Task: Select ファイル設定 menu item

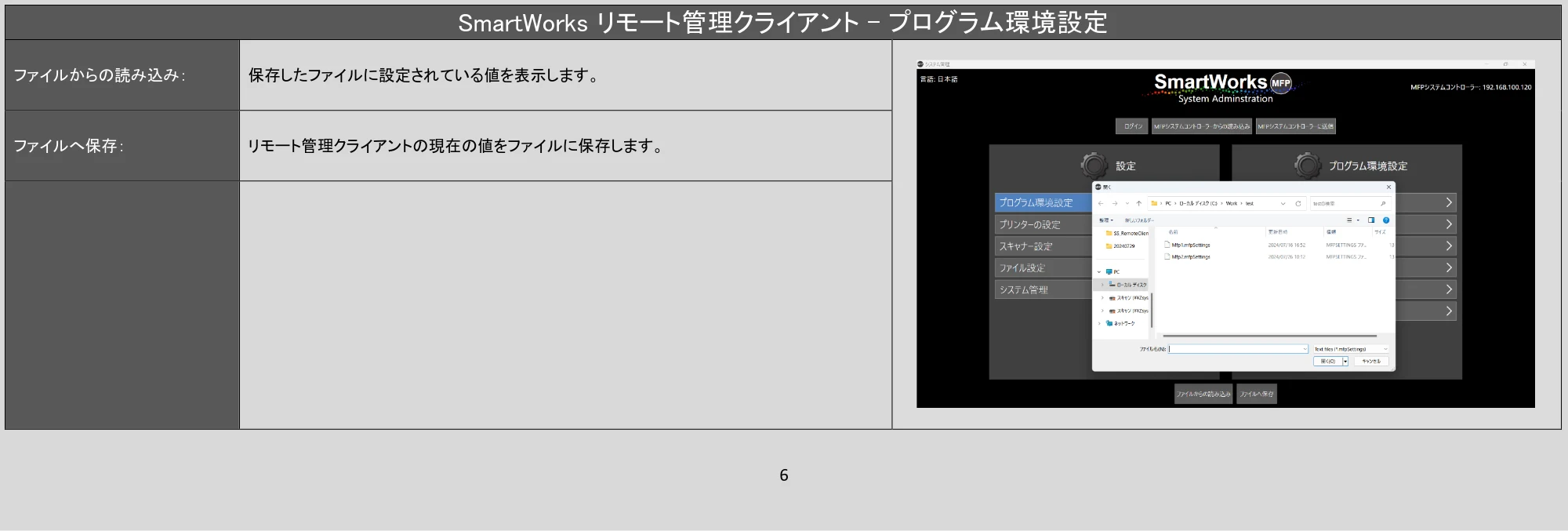Action: pos(1044,267)
